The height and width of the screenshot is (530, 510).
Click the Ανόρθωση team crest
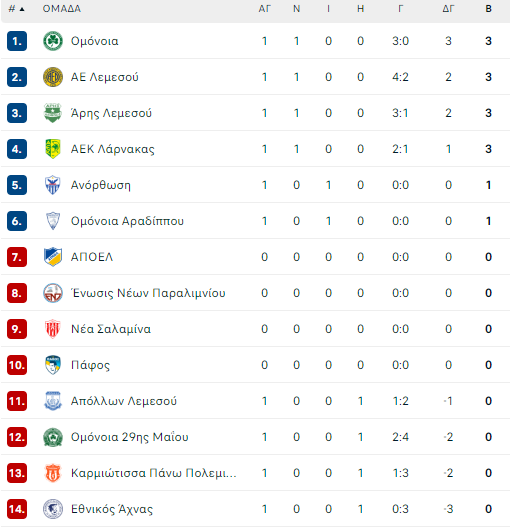coord(53,185)
